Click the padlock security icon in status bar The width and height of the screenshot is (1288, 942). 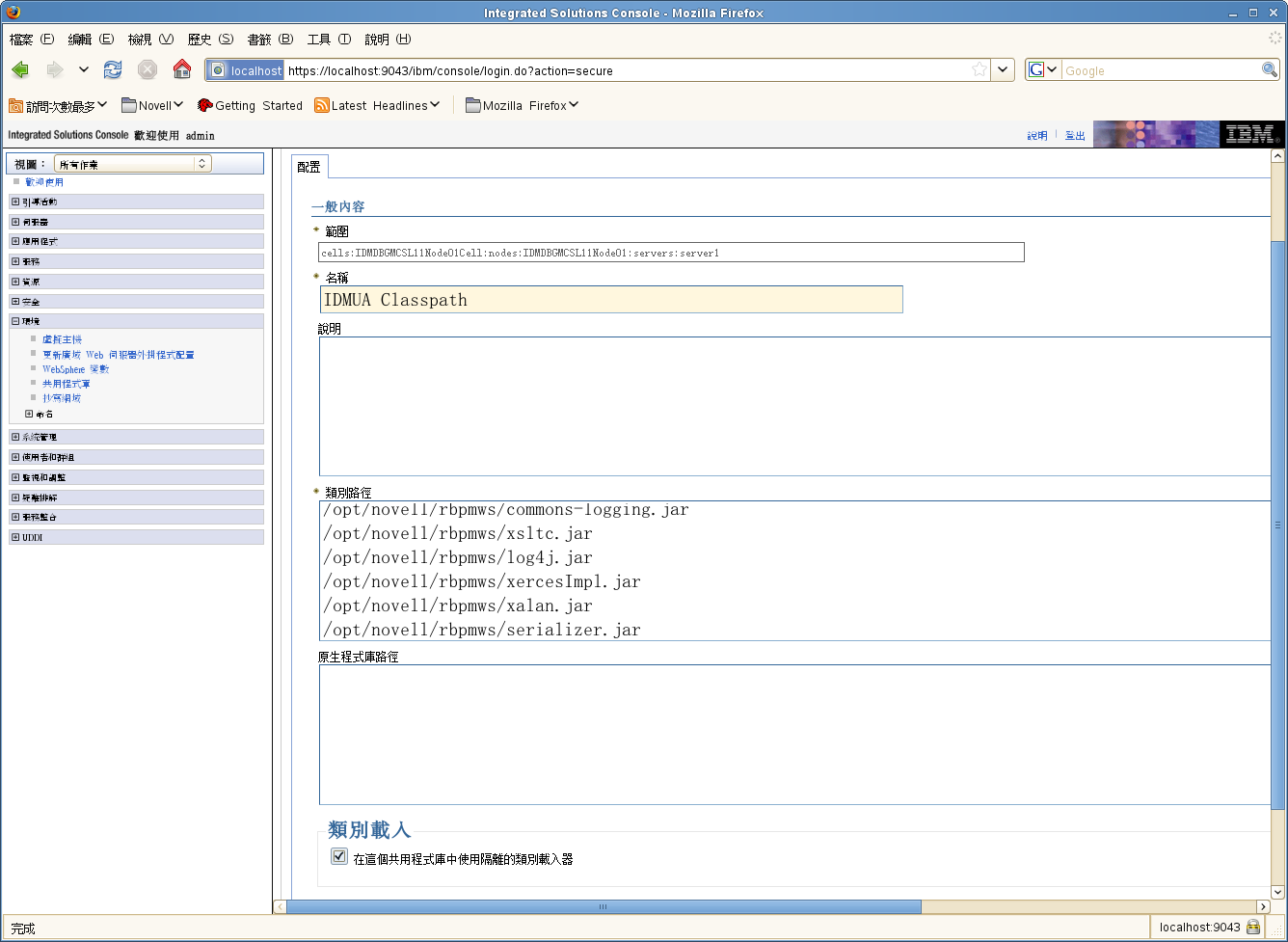1253,927
